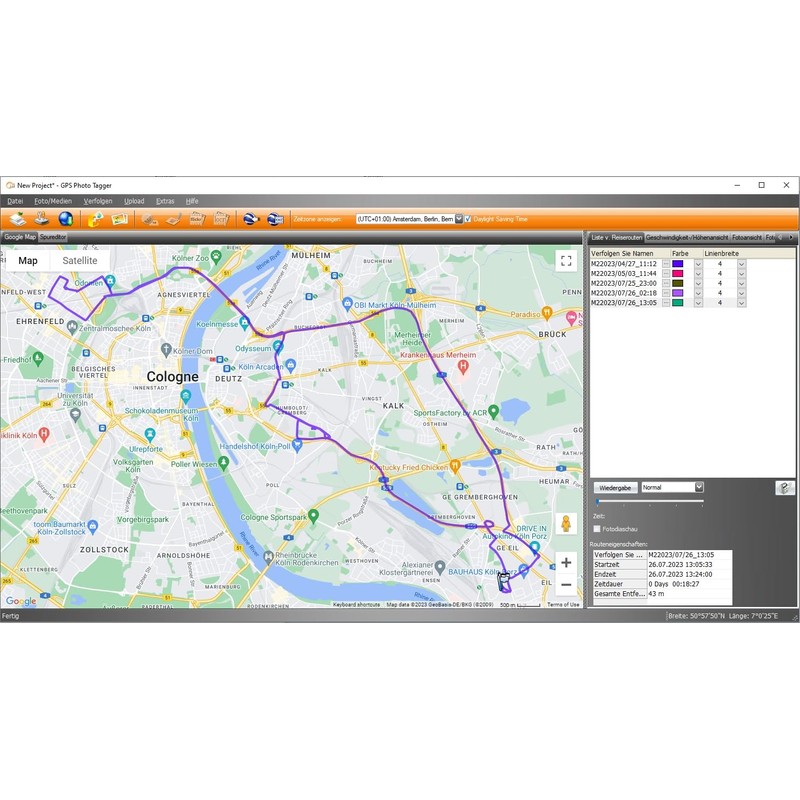
Task: Select the Street View pegman
Action: tap(566, 523)
